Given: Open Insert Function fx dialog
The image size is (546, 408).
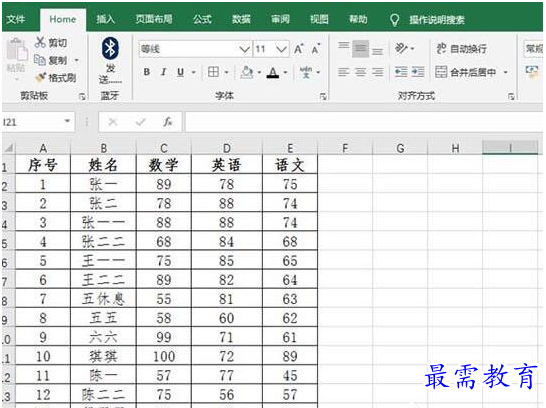Looking at the screenshot, I should (167, 122).
